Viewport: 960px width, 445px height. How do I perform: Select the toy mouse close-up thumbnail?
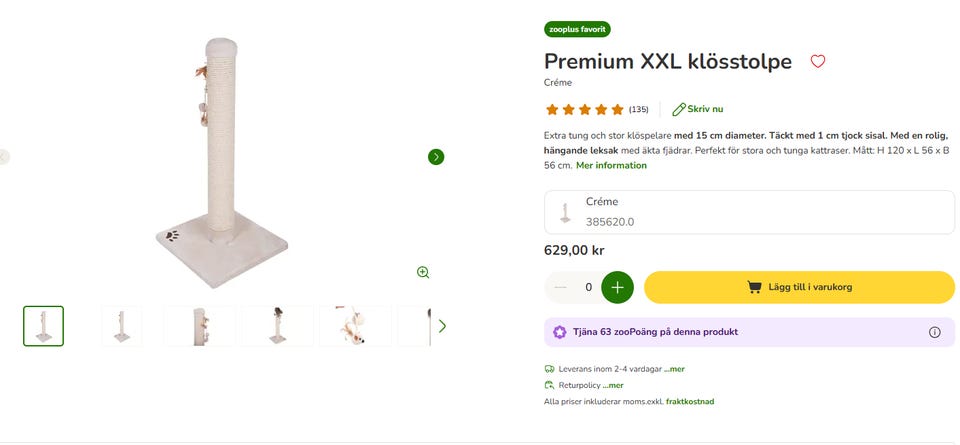(355, 326)
